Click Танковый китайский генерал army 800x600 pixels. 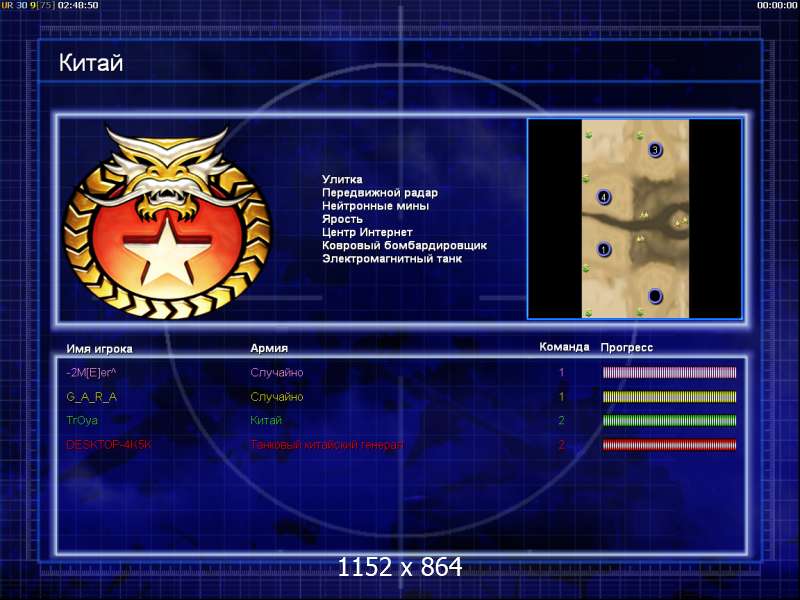pyautogui.click(x=327, y=445)
